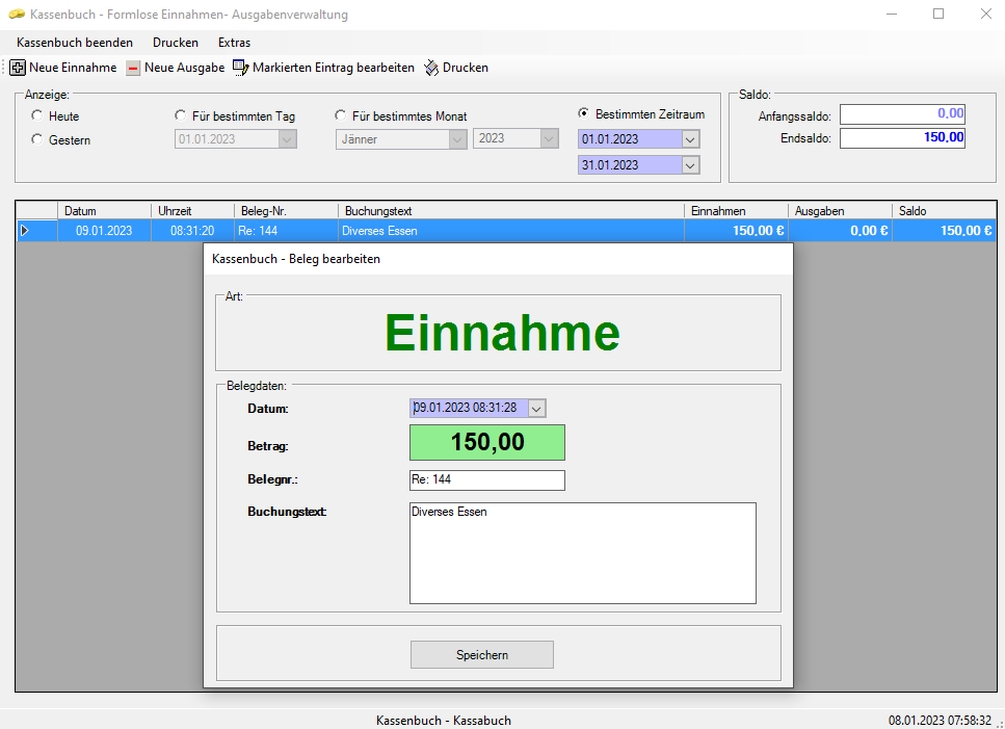Open the 2023 year dropdown
The height and width of the screenshot is (729, 1005).
549,138
